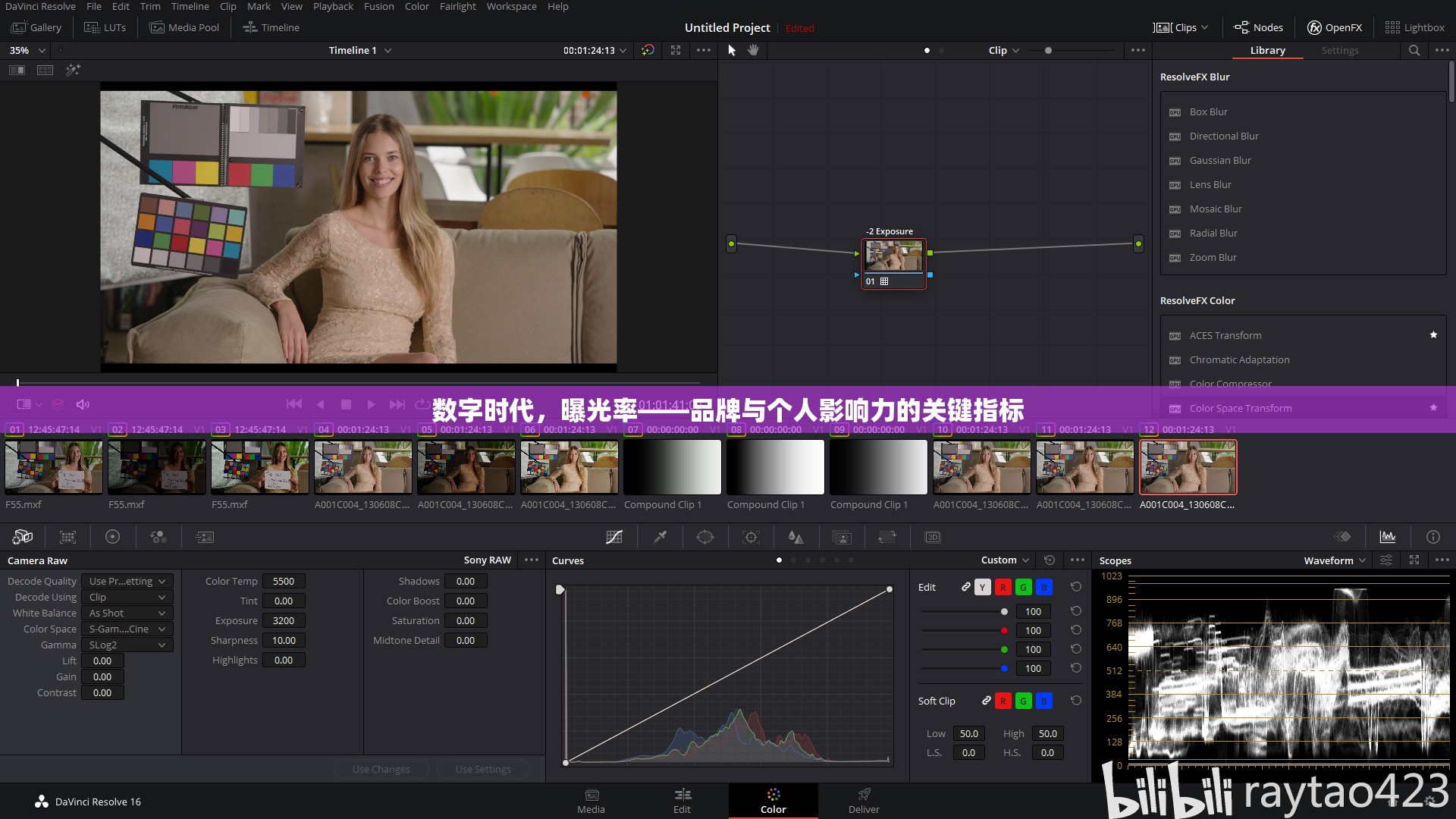The image size is (1456, 819).
Task: Open the Color Match palette icon
Action: (x=67, y=537)
